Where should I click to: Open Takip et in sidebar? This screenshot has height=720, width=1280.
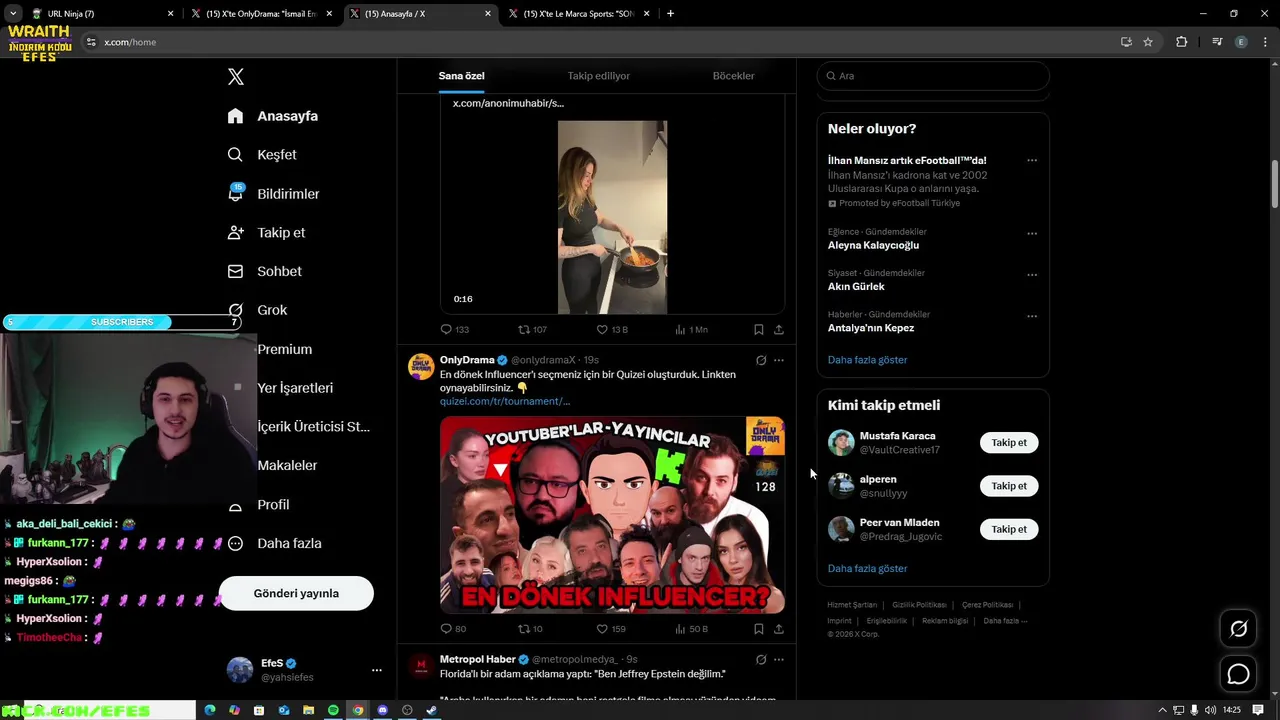(x=266, y=233)
